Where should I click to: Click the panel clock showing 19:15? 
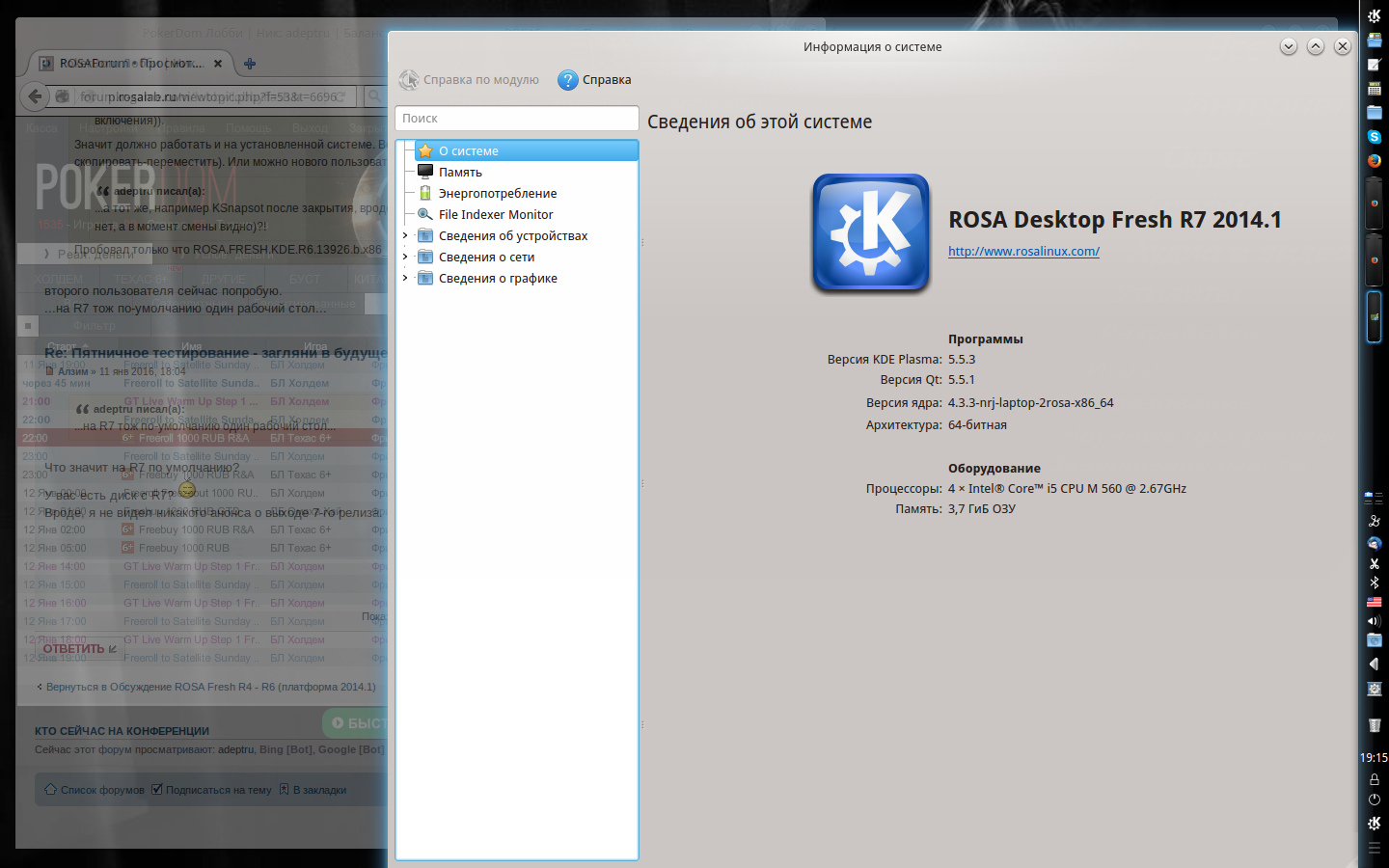point(1375,758)
